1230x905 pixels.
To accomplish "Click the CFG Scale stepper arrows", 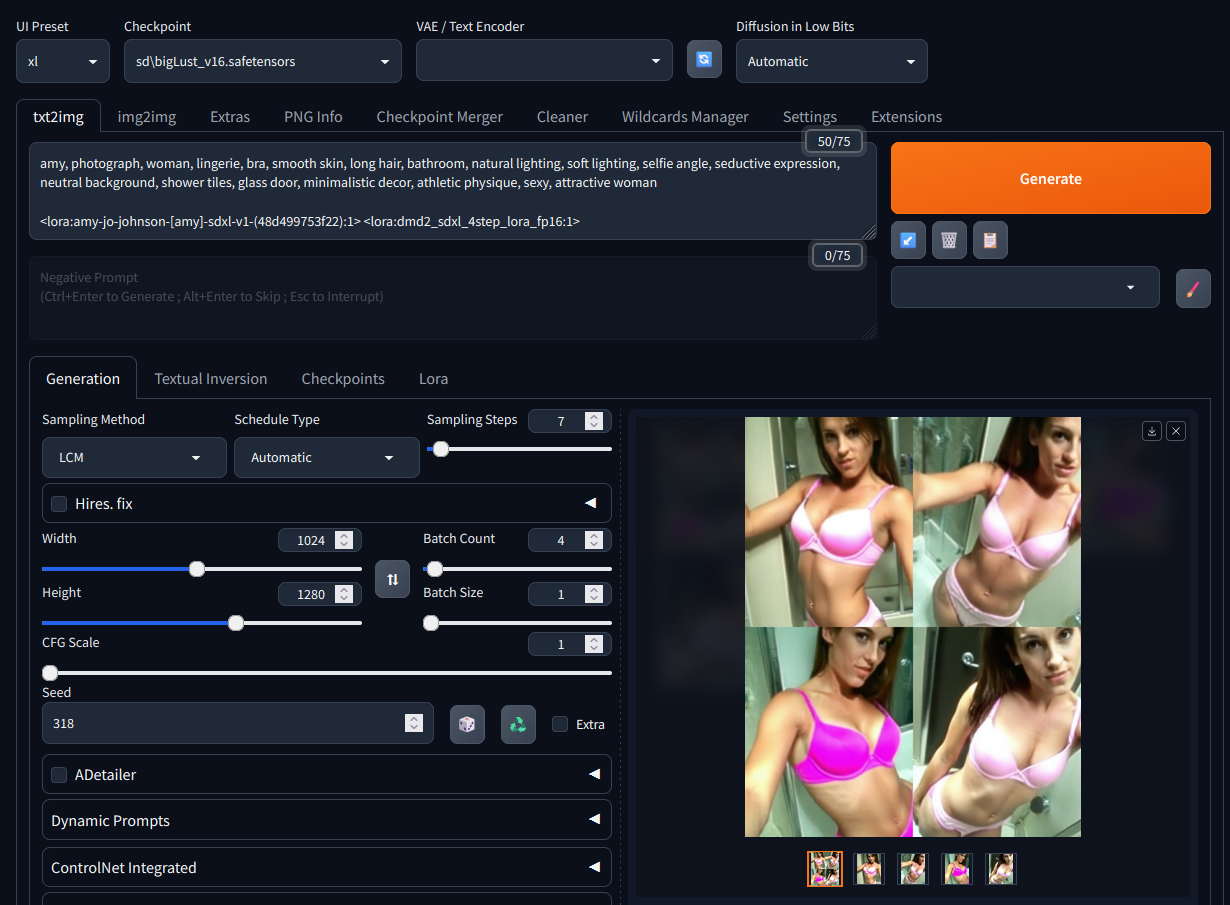I will [x=594, y=644].
